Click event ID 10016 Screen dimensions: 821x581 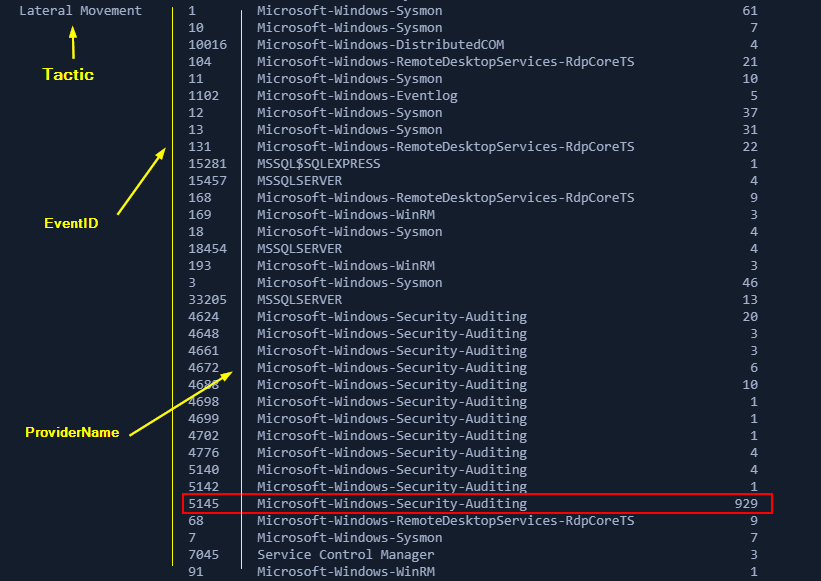(x=207, y=44)
